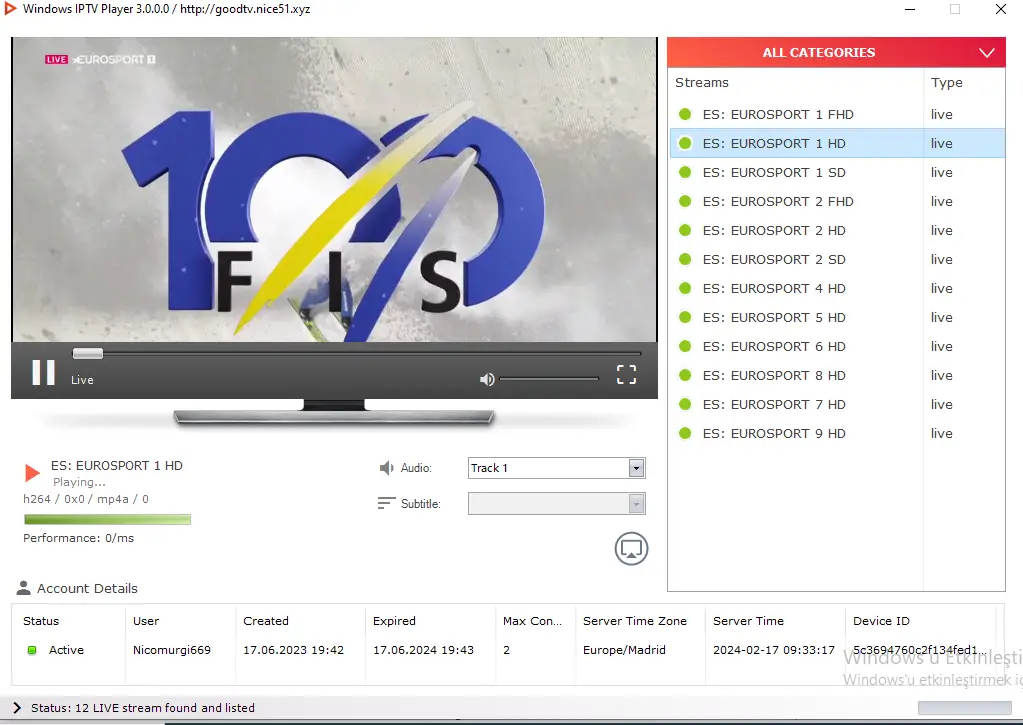The width and height of the screenshot is (1023, 725).
Task: Click the Max Connections value 2
Action: pos(506,650)
